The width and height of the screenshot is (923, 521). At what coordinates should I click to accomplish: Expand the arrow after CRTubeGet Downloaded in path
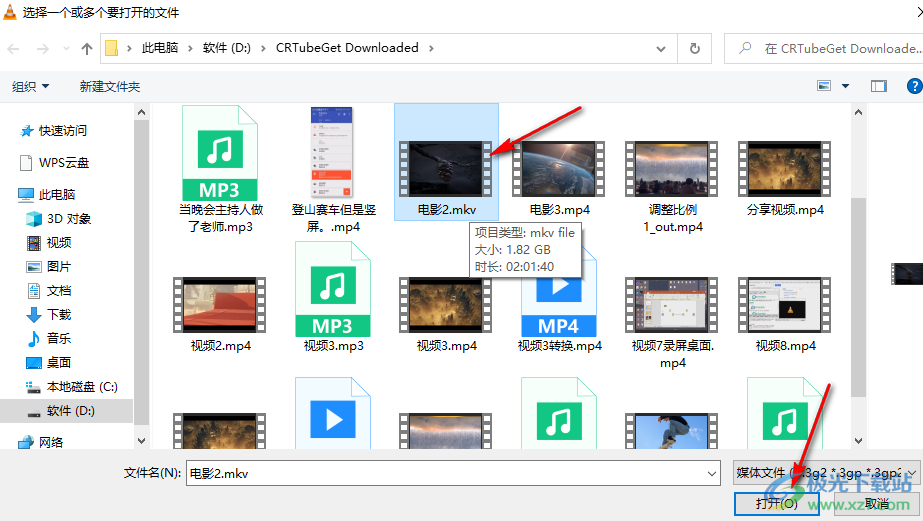pos(431,48)
